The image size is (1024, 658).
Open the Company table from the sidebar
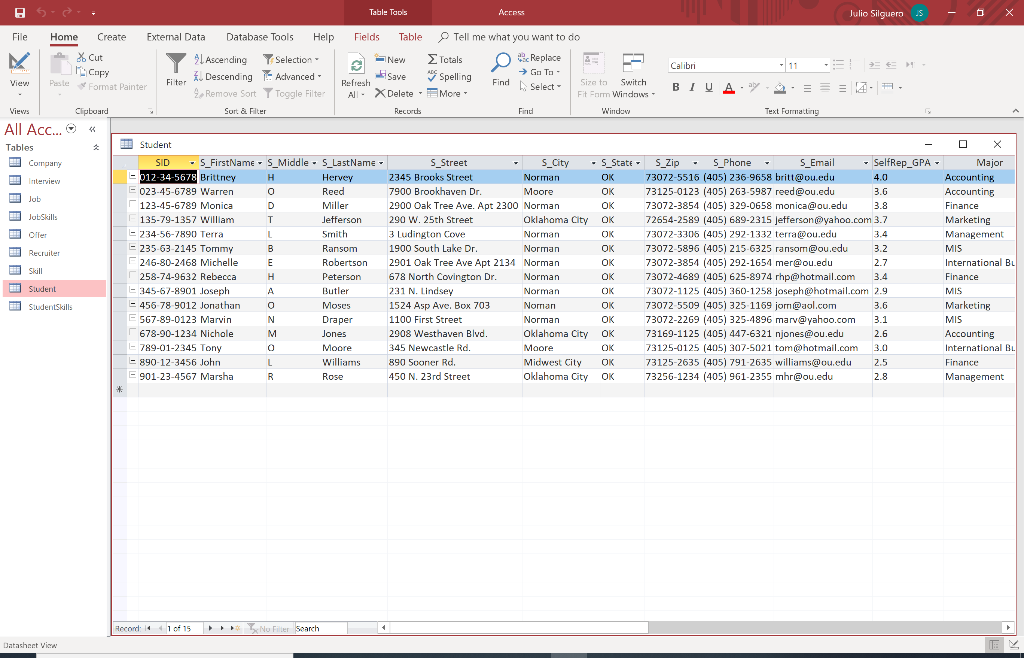(47, 162)
